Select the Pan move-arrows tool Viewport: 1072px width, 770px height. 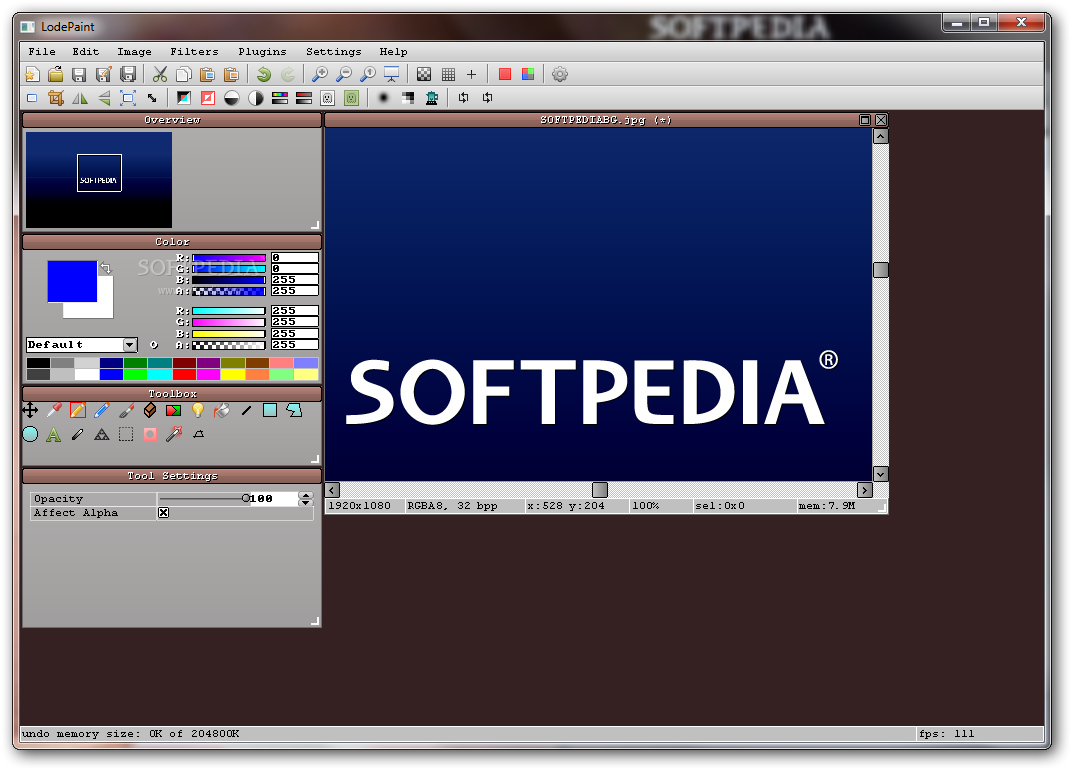[x=30, y=410]
